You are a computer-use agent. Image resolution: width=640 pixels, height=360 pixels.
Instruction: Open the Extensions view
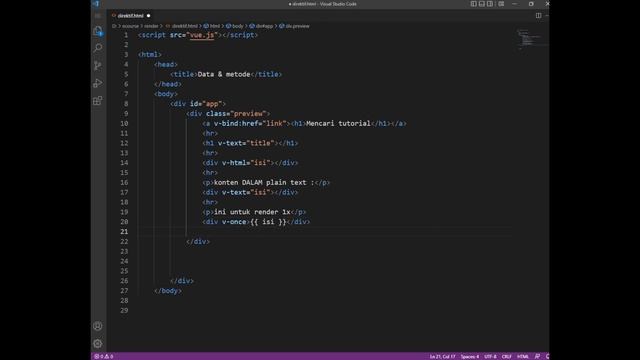pyautogui.click(x=98, y=101)
